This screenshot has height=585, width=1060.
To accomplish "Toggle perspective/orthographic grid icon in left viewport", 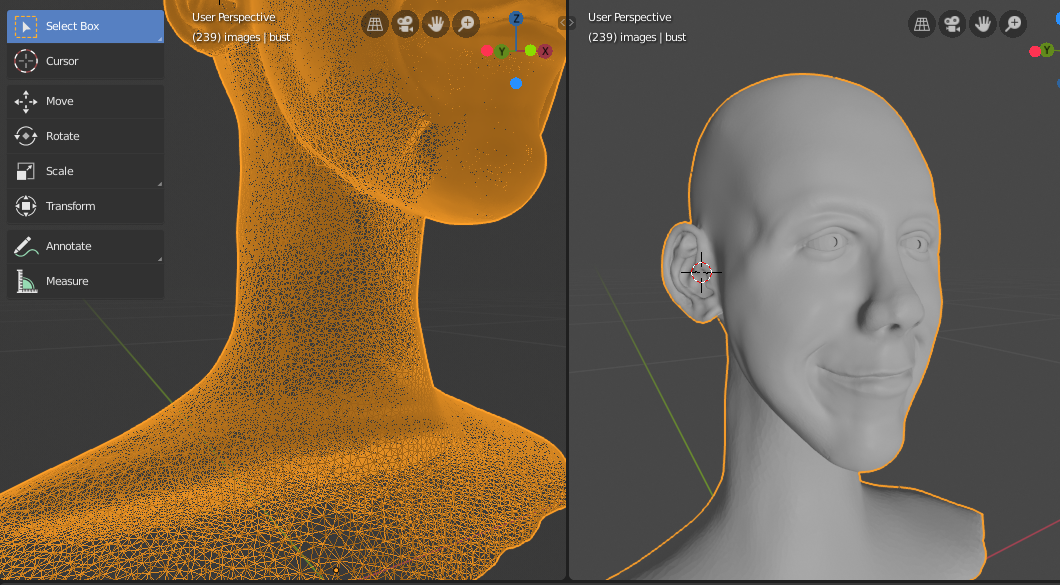I will tap(375, 24).
